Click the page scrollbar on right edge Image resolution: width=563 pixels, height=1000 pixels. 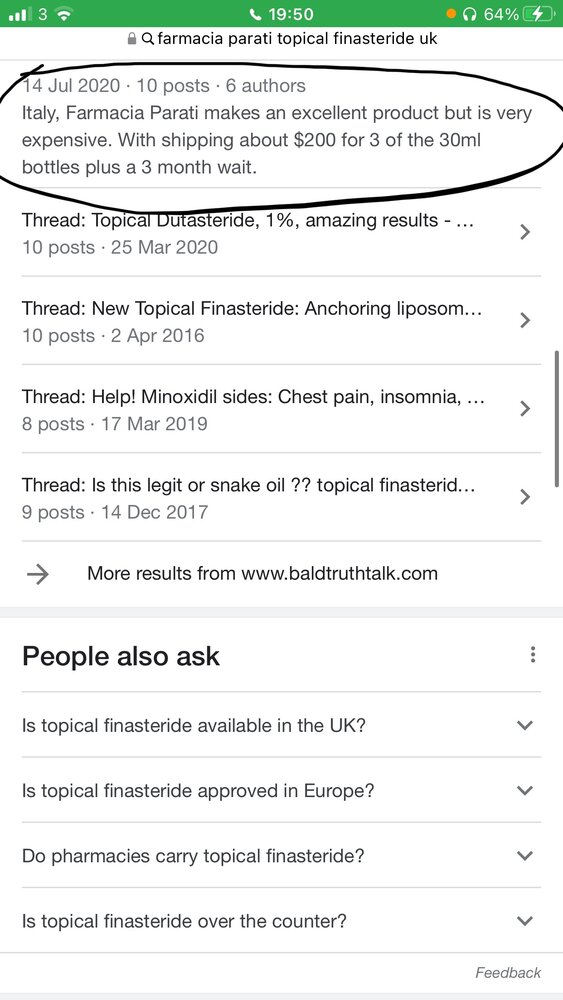point(558,418)
